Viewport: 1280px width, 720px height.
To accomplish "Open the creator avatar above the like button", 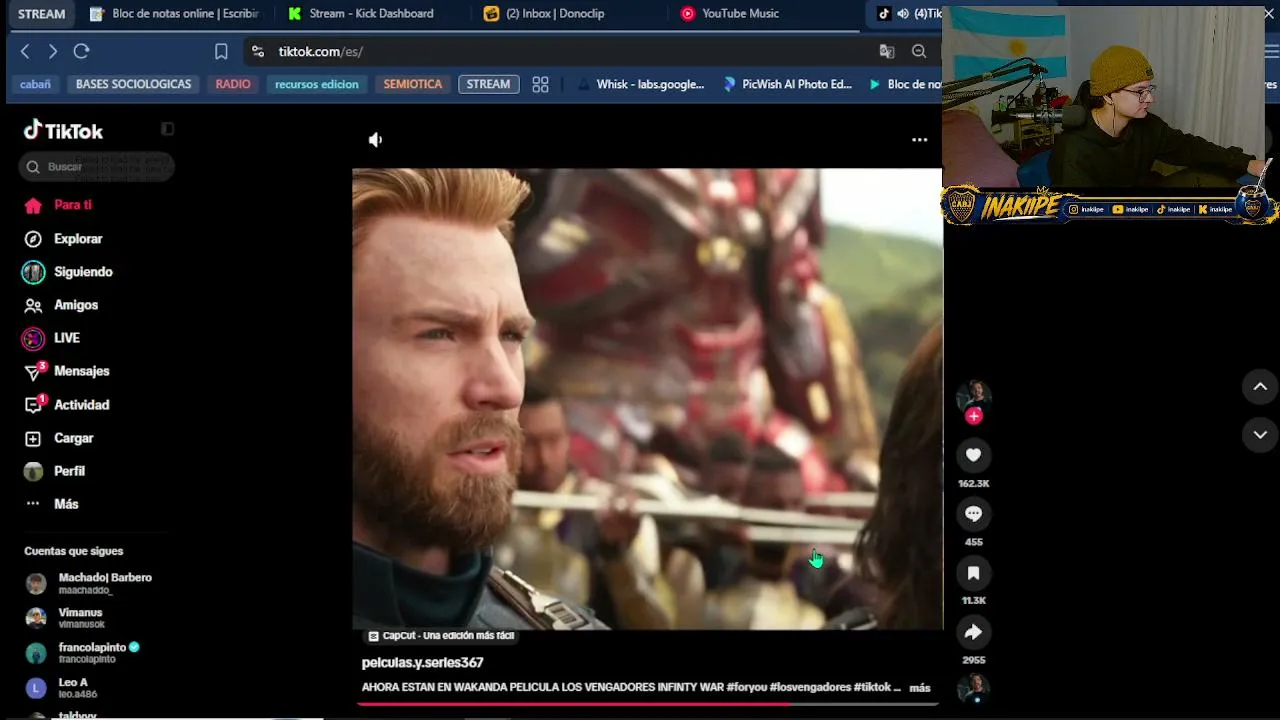I will pos(973,394).
